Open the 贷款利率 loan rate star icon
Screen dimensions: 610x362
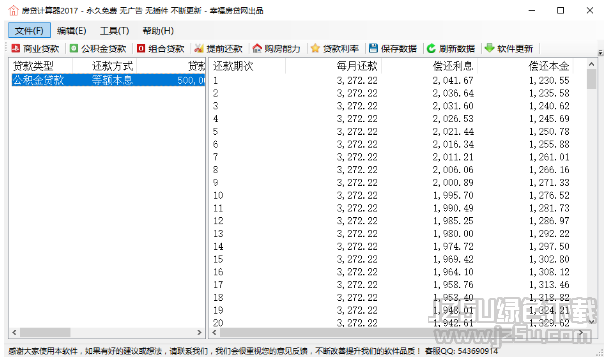315,48
